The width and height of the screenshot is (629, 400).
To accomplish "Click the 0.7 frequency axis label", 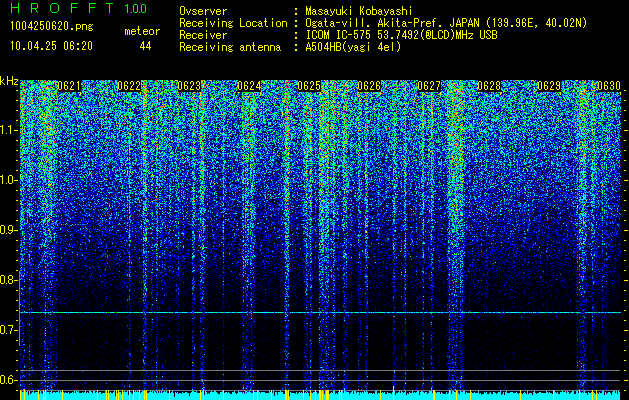I will click(x=9, y=330).
